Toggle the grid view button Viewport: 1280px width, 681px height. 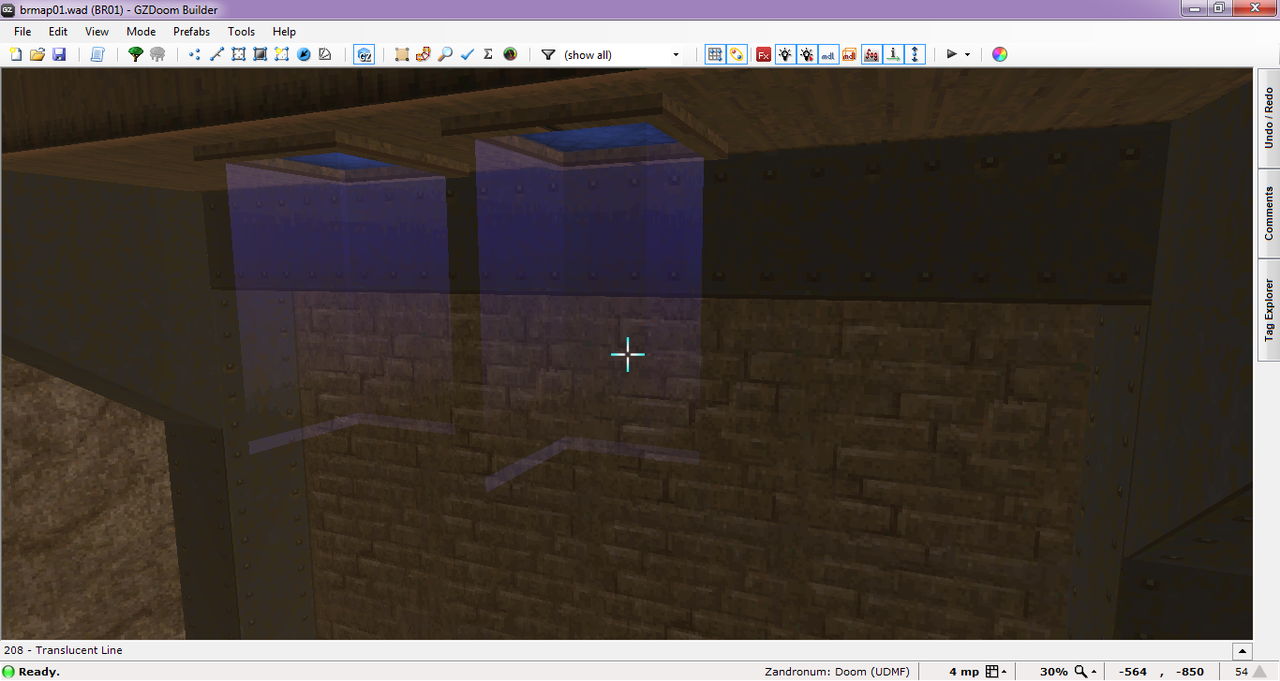[714, 54]
